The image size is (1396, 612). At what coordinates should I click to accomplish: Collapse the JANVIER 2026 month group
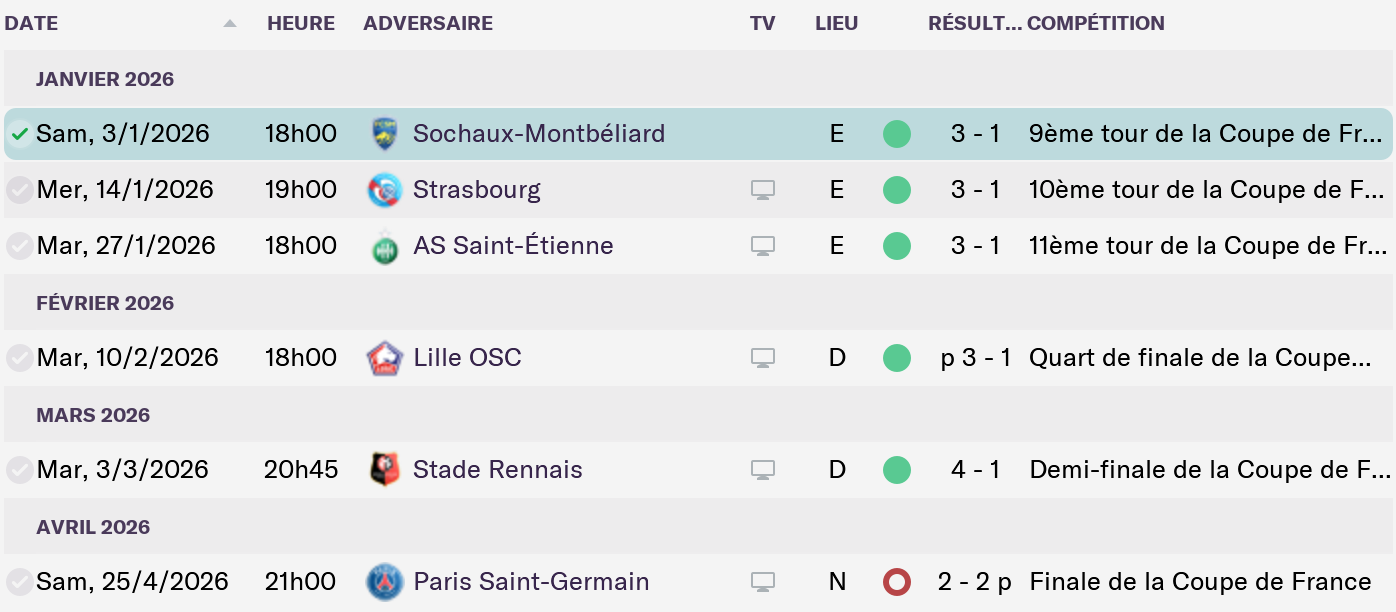pyautogui.click(x=105, y=79)
